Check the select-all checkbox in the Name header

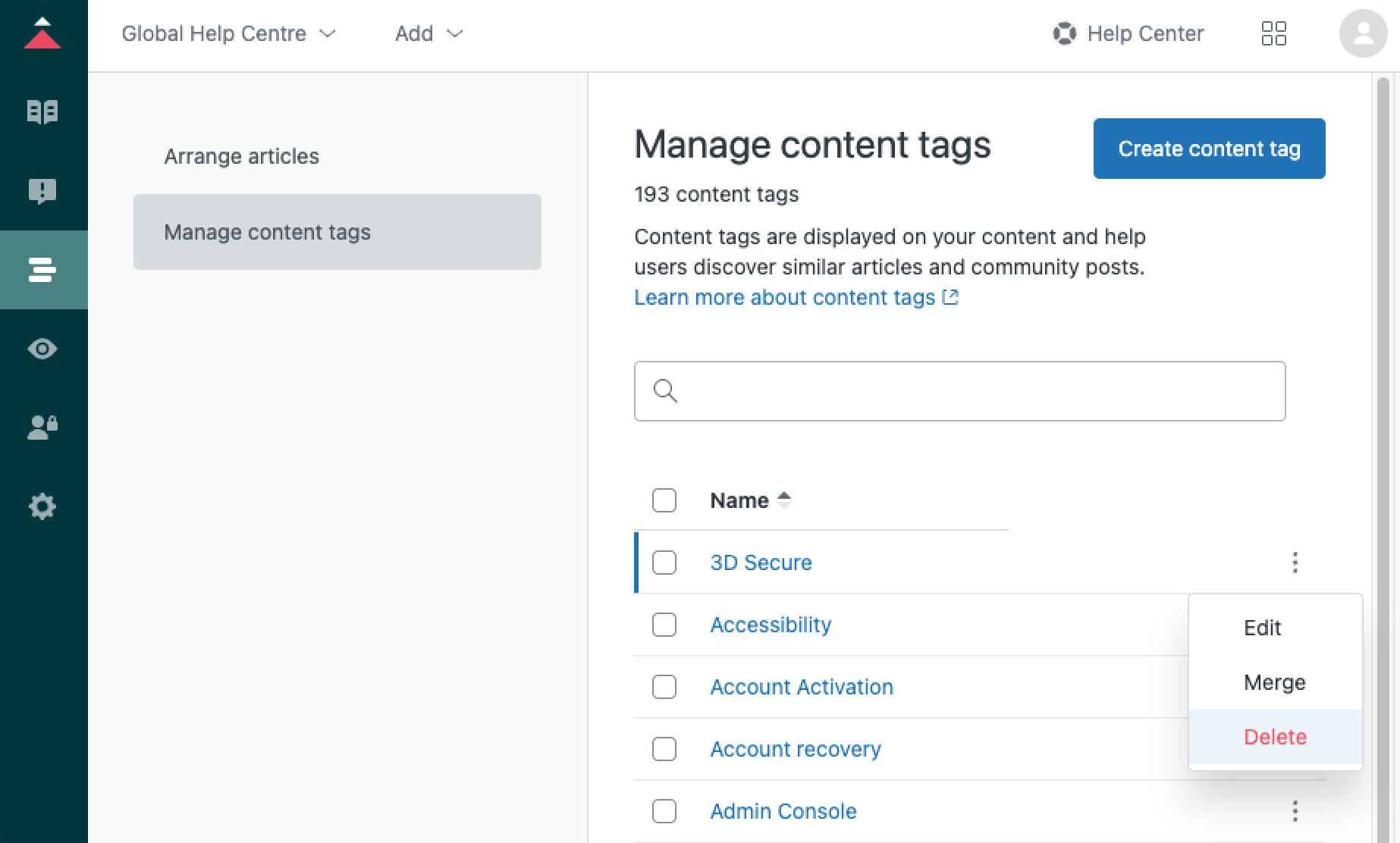coord(664,500)
